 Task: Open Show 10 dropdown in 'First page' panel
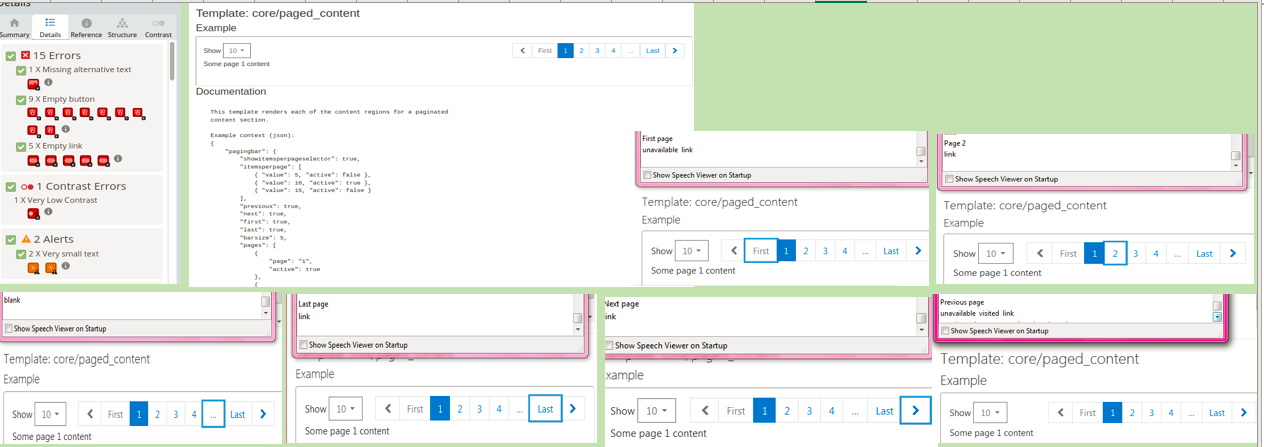coord(691,251)
